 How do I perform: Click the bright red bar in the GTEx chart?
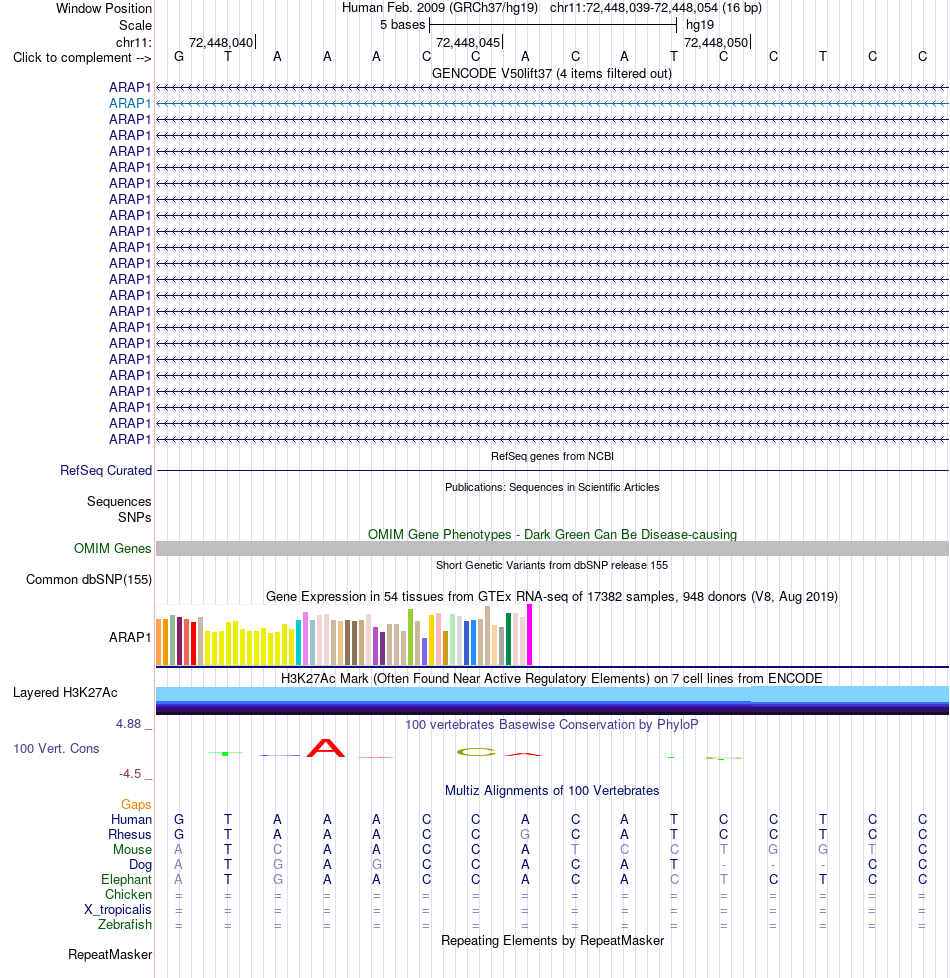pos(193,644)
